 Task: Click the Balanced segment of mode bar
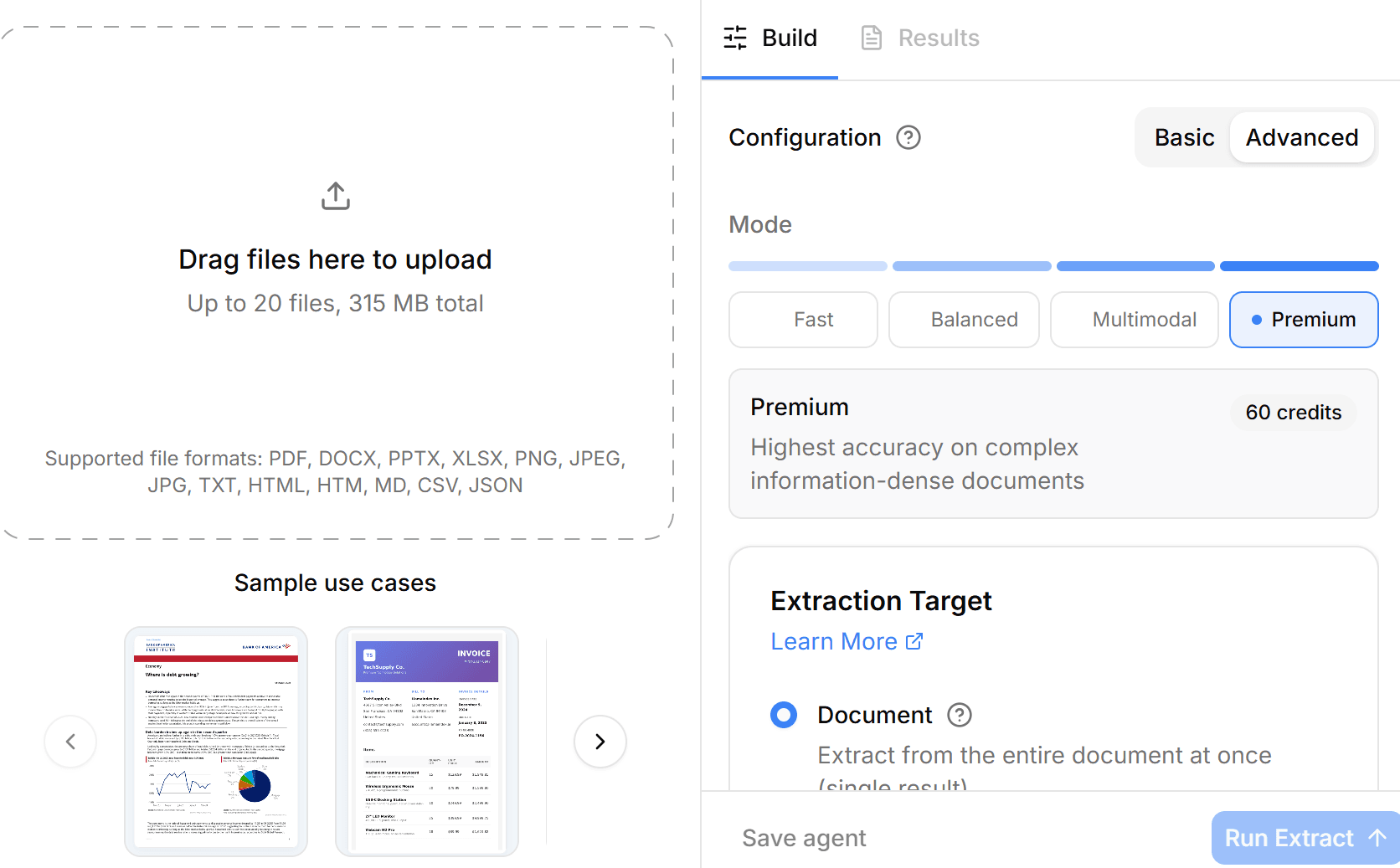point(971,266)
